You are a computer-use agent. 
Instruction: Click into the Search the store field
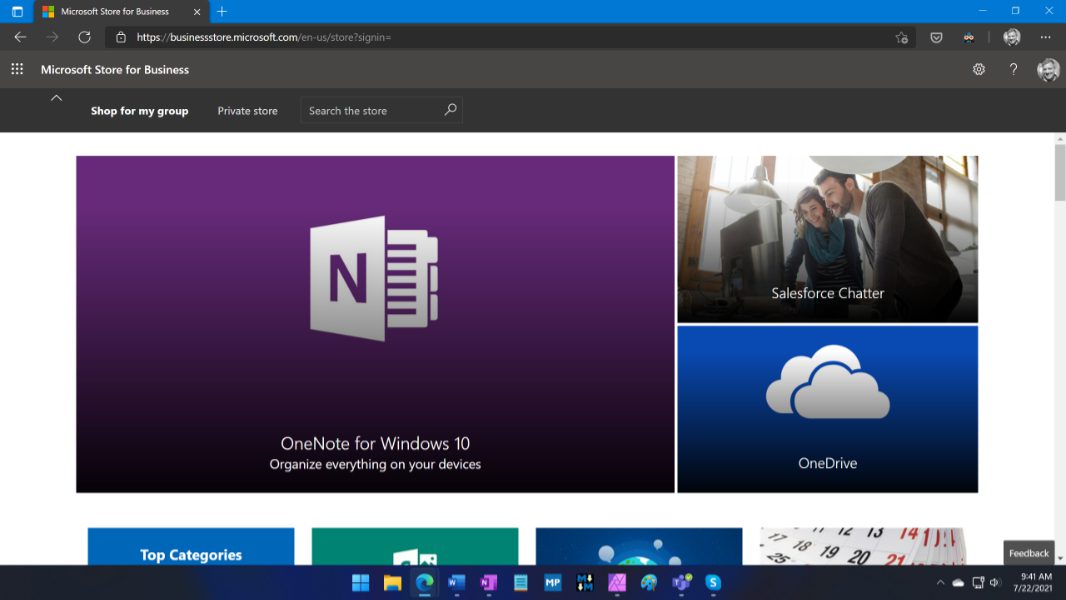click(x=370, y=111)
